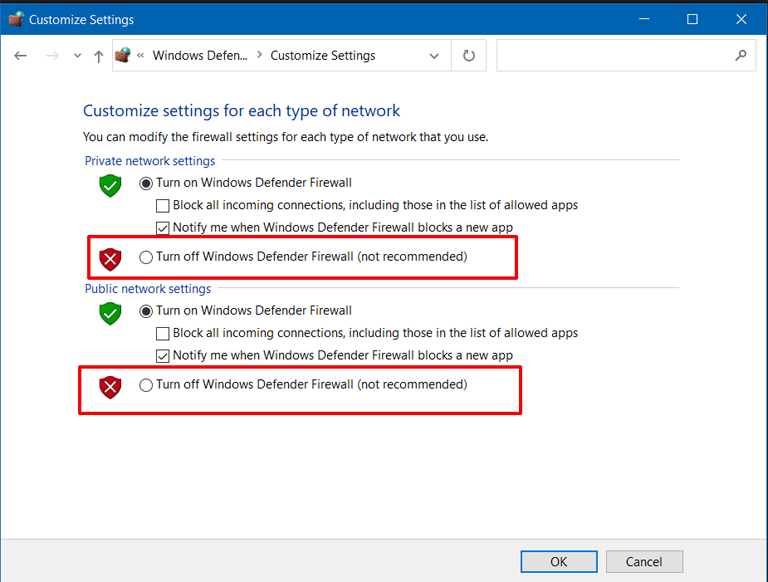
Task: Click red shield icon in Public settings
Action: tap(110, 387)
